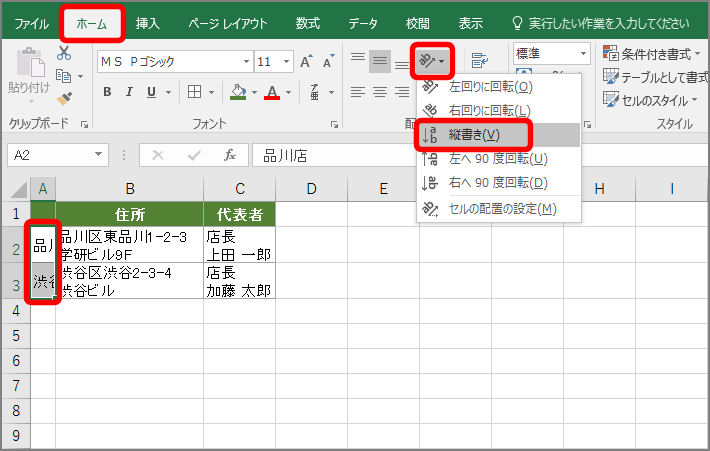Toggle Underline formatting
This screenshot has height=451, width=710.
151,92
